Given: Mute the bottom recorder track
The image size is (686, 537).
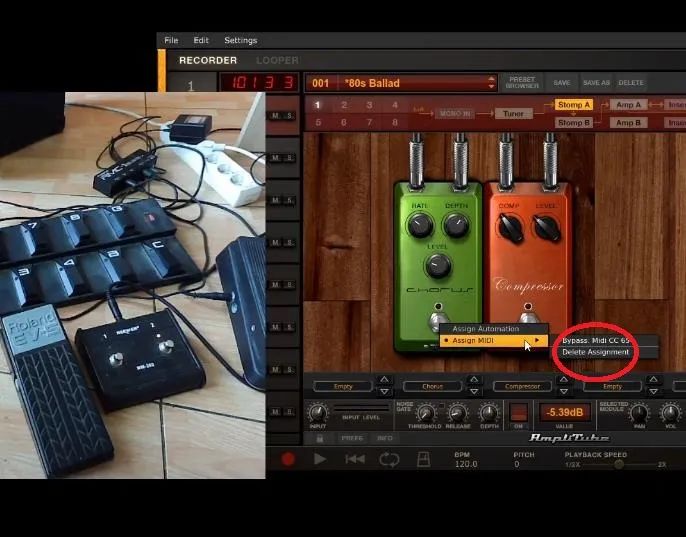Looking at the screenshot, I should (276, 412).
